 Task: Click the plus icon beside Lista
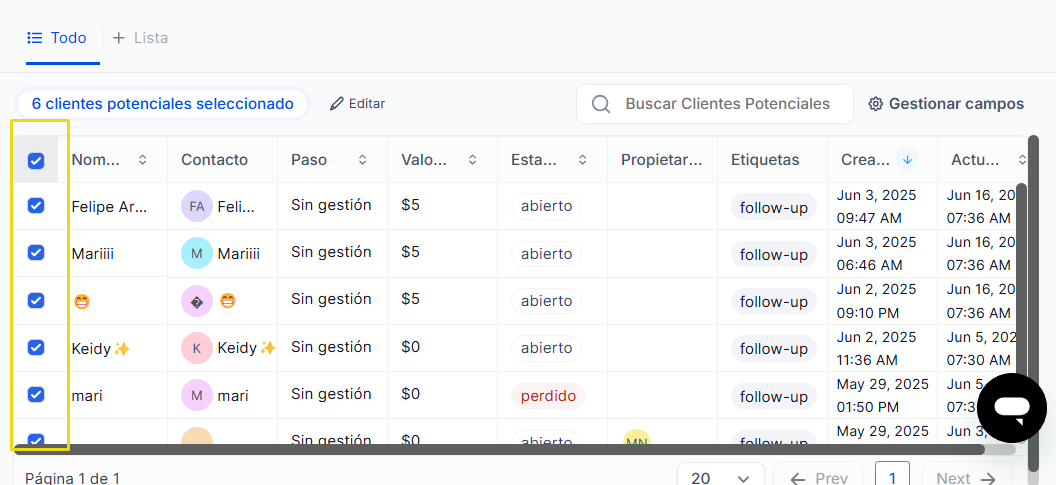pos(119,38)
